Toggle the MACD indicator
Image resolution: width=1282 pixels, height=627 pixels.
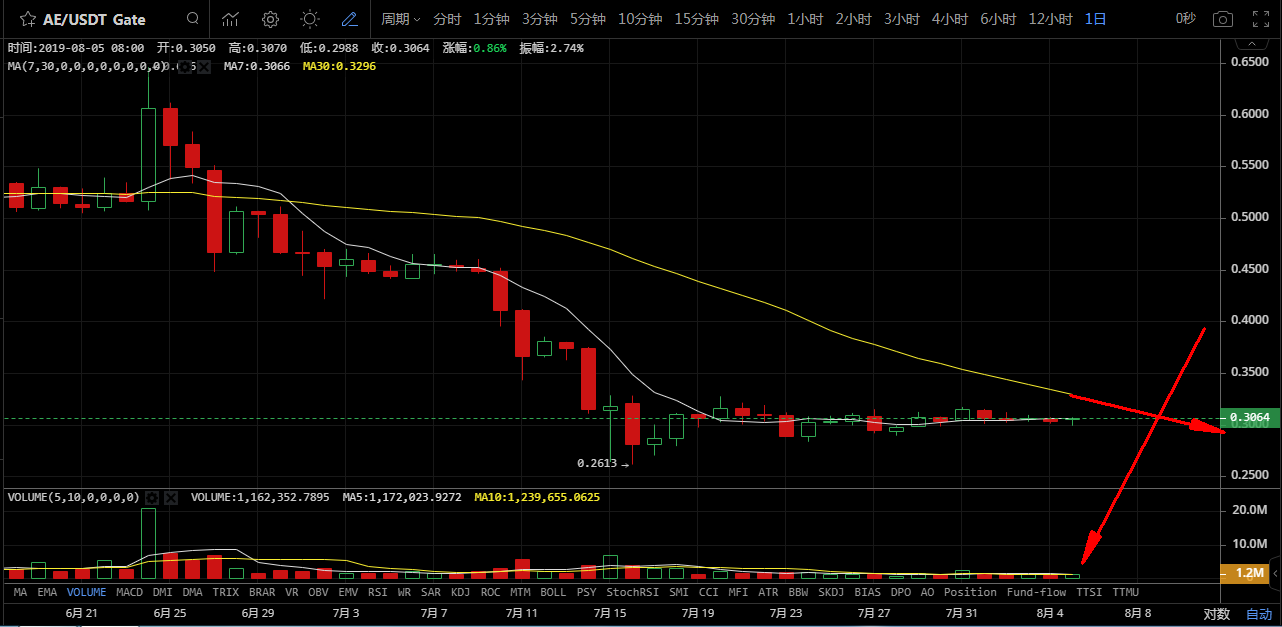(130, 592)
